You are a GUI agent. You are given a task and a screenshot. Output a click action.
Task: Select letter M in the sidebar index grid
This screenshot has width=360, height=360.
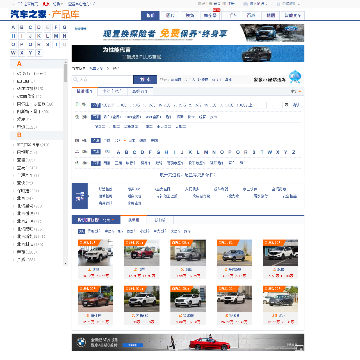pyautogui.click(x=56, y=36)
